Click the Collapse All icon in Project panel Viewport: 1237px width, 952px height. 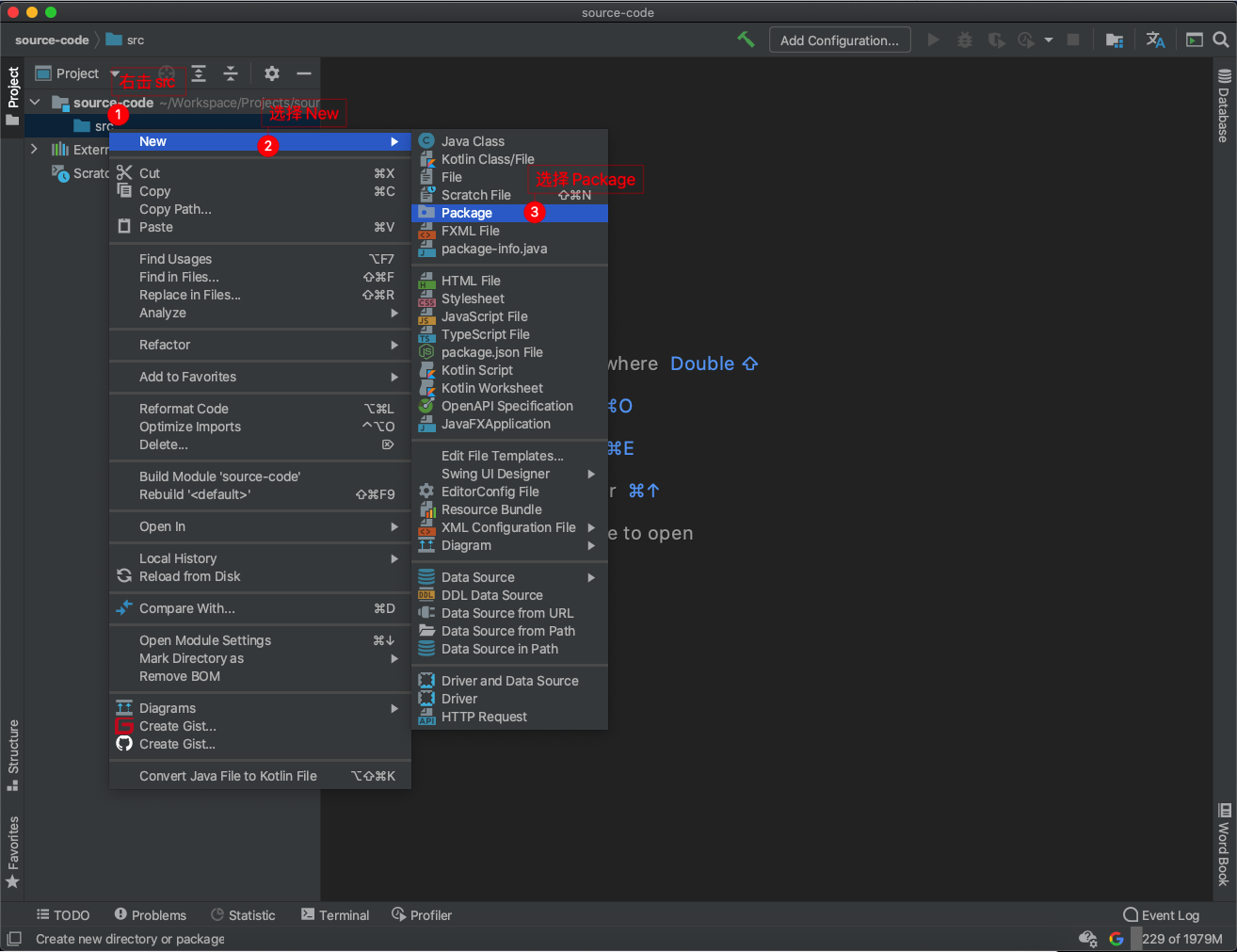(231, 73)
